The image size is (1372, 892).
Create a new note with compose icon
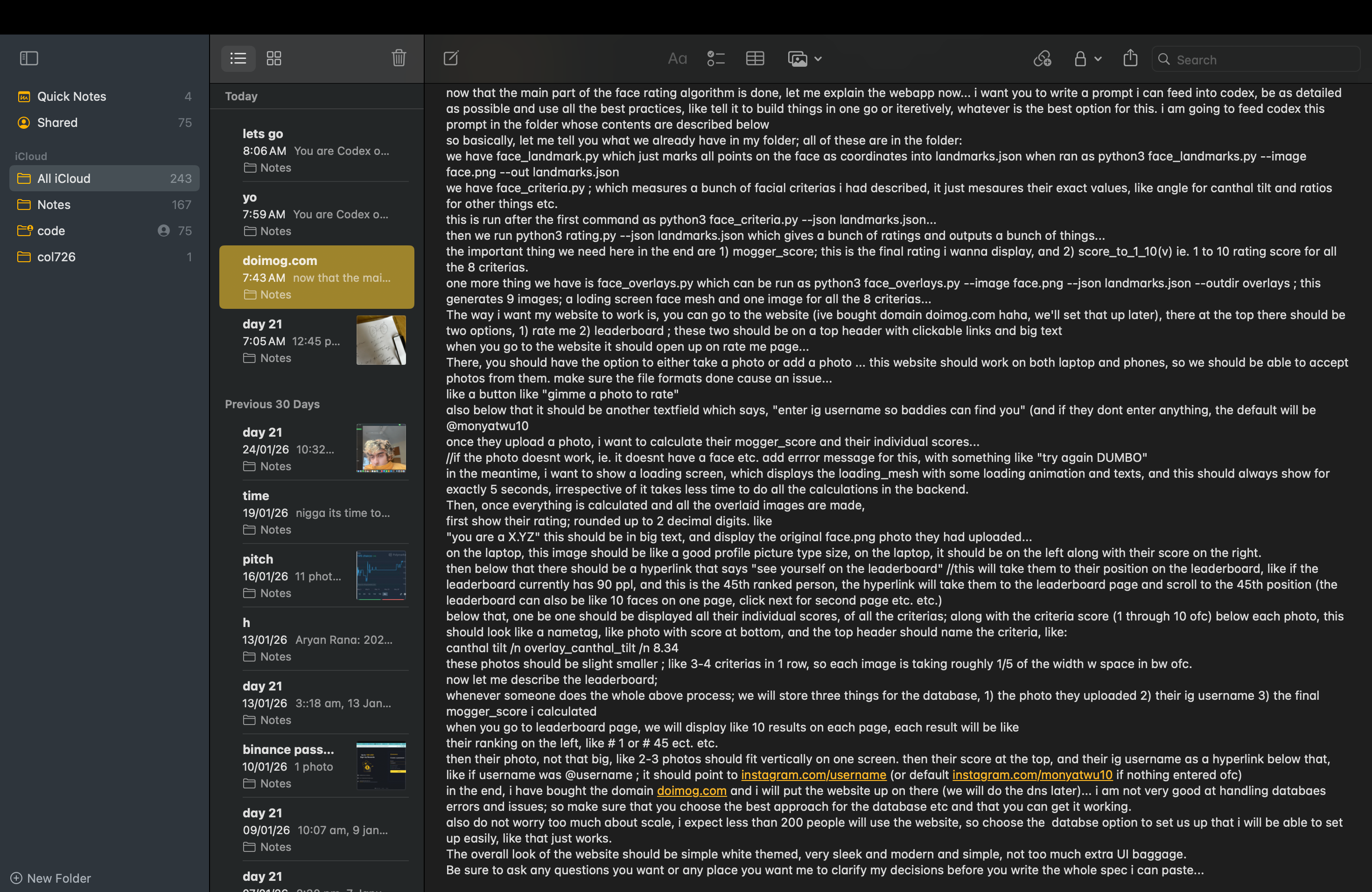point(451,58)
